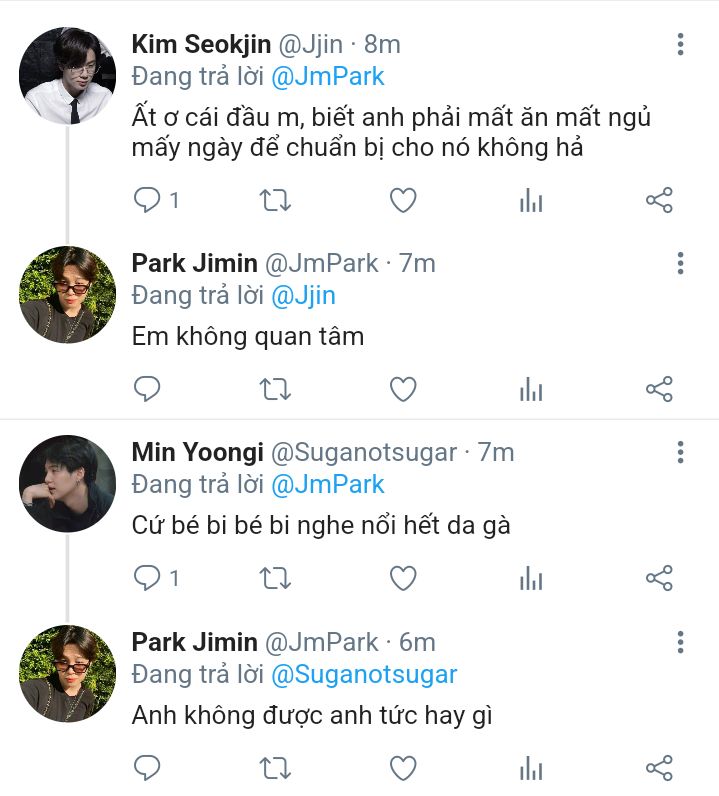
Task: Open more options on Kim Seokjin's tweet
Action: (x=680, y=44)
